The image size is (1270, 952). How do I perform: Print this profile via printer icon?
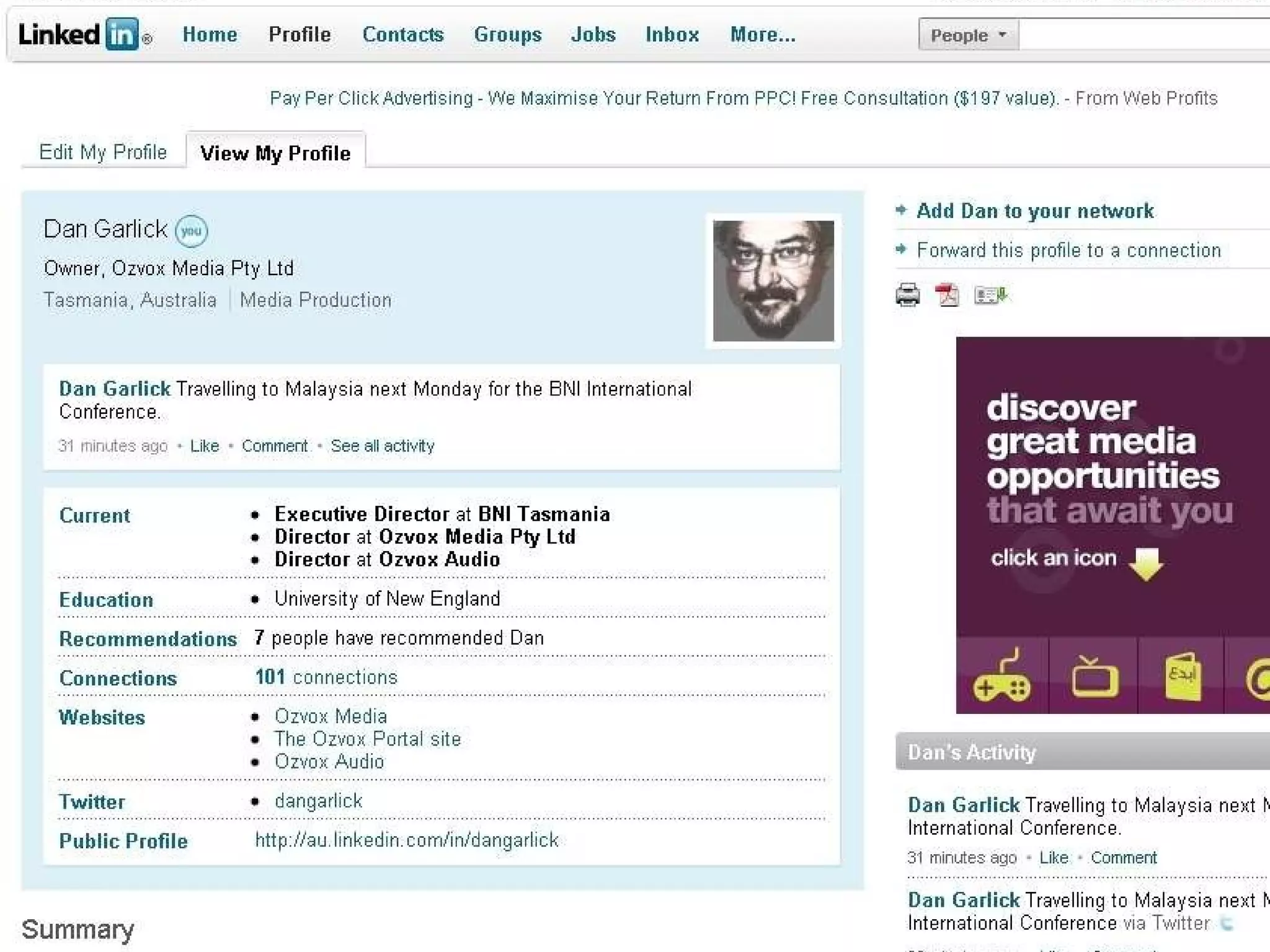908,295
